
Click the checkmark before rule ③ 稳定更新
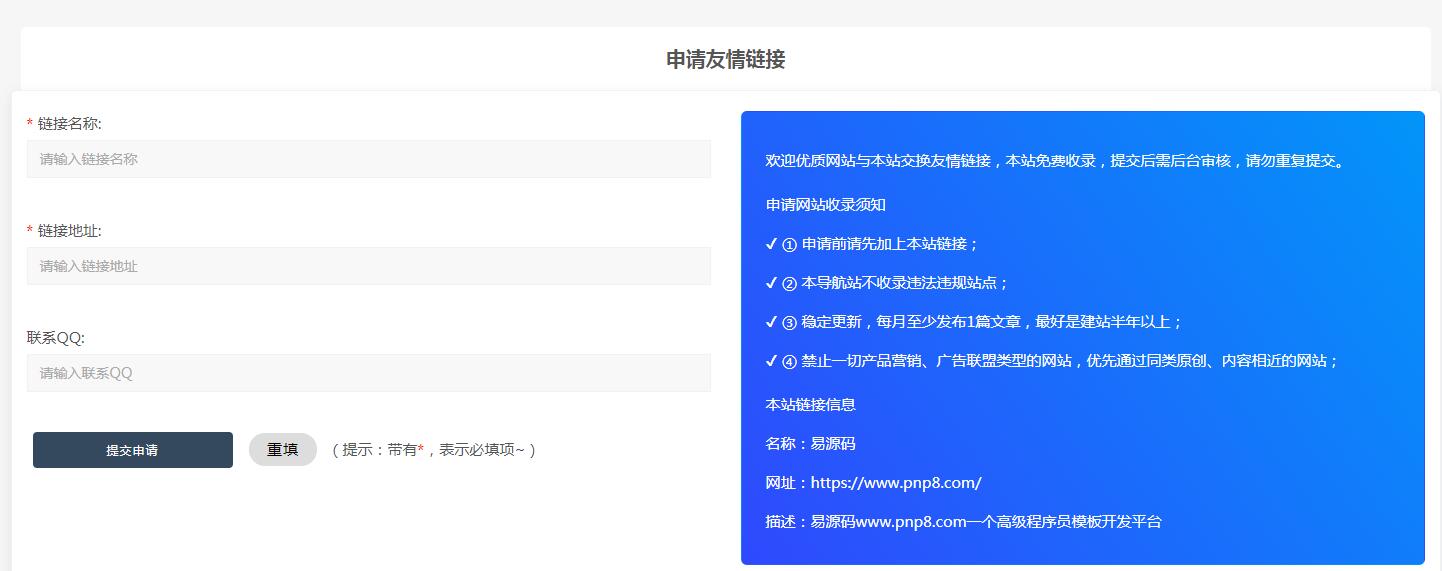tap(771, 322)
